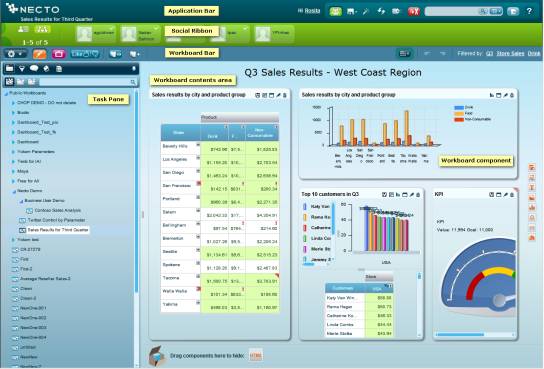Click pencil icon in Top 10 customers header

click(x=411, y=195)
